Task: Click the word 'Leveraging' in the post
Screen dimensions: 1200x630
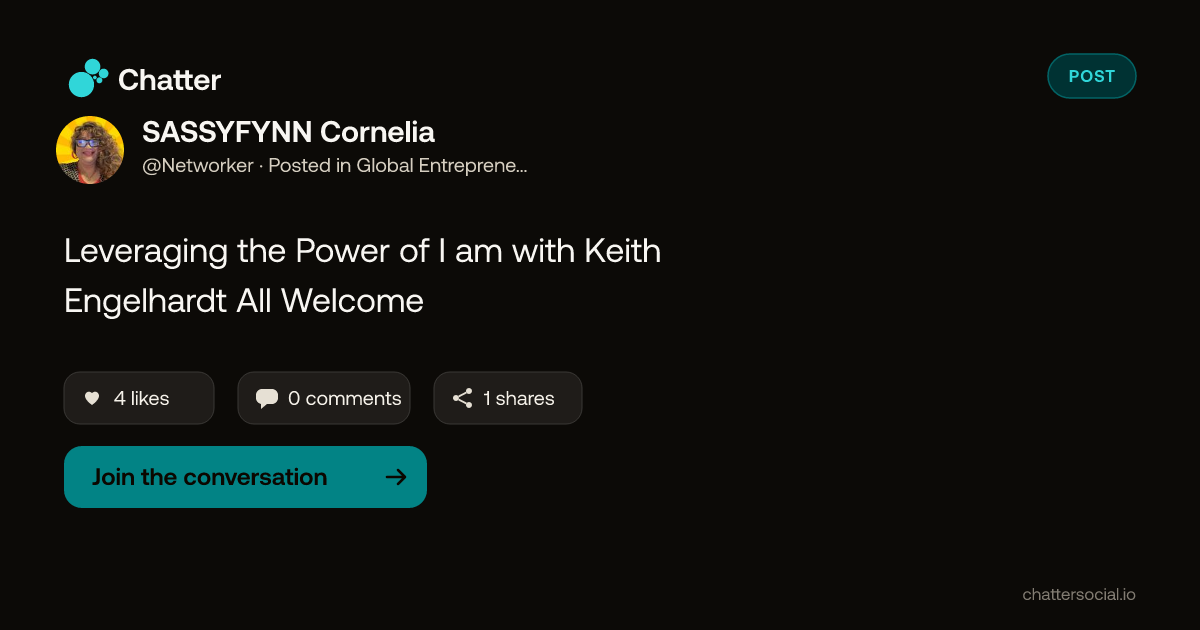Action: (147, 251)
